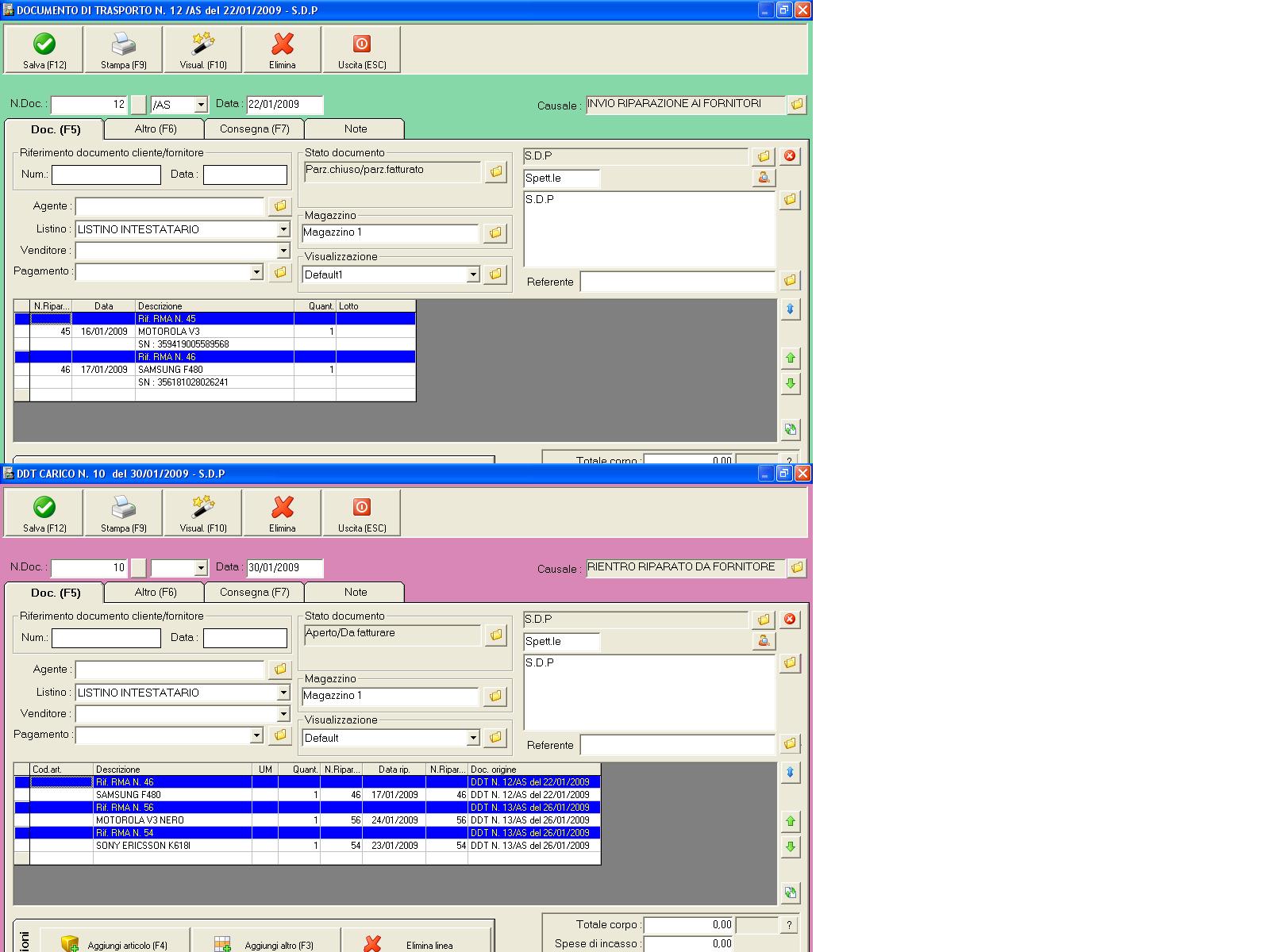
Task: Select row MOTOROLA V3 NERO in DDT Carico grid
Action: pyautogui.click(x=307, y=820)
